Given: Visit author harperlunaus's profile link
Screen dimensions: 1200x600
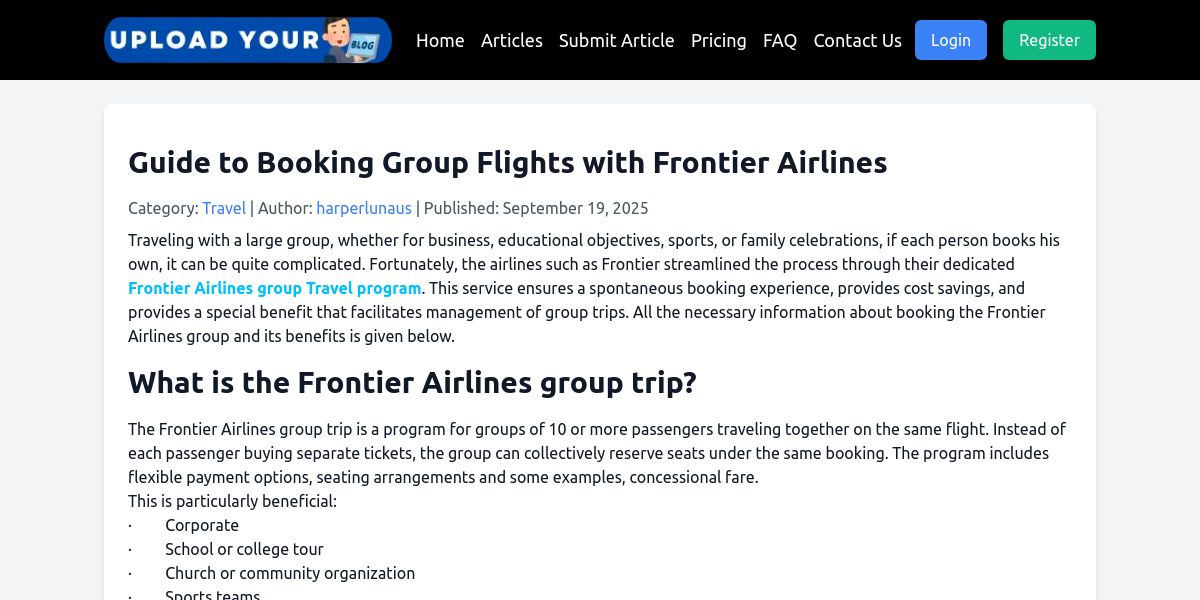Looking at the screenshot, I should pyautogui.click(x=364, y=208).
